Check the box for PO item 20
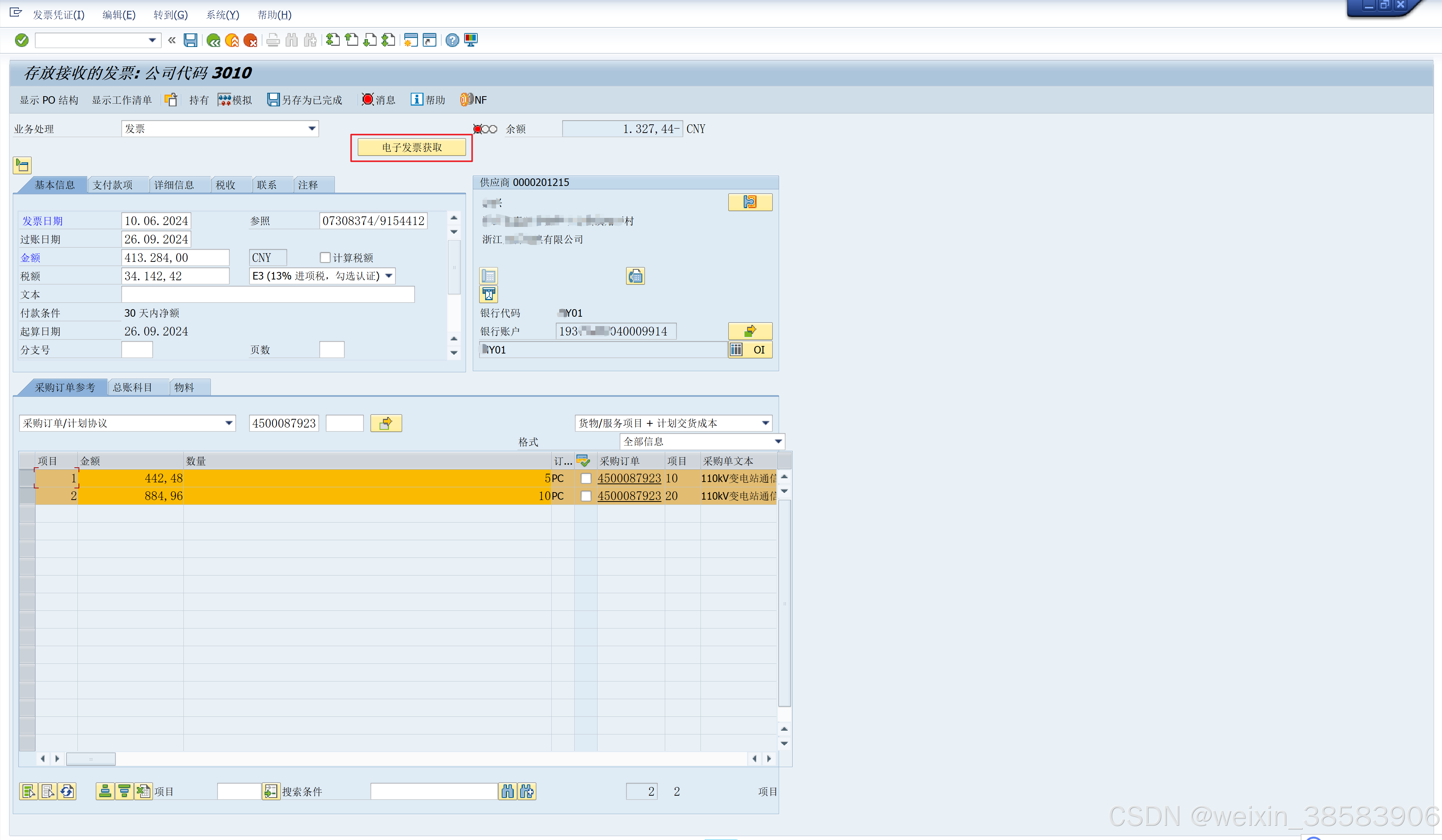Image resolution: width=1442 pixels, height=840 pixels. tap(586, 496)
